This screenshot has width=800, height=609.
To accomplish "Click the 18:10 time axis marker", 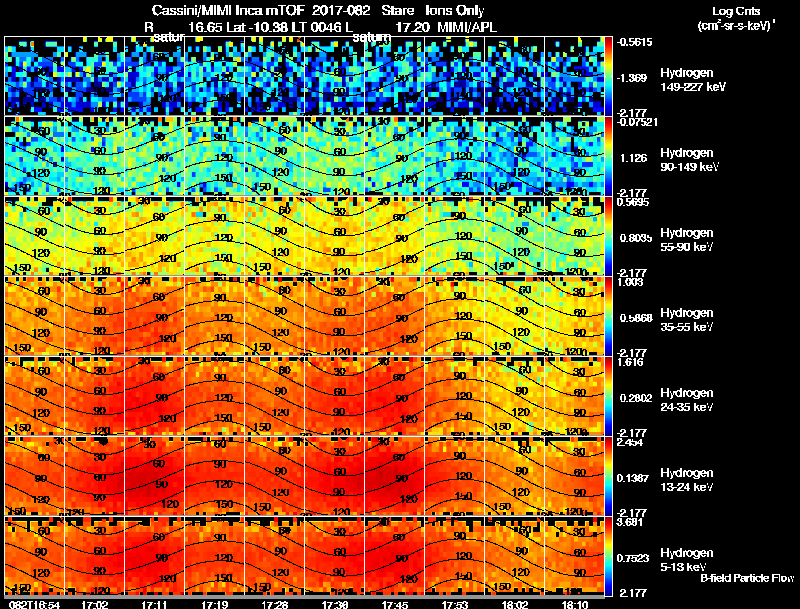I will (x=575, y=604).
